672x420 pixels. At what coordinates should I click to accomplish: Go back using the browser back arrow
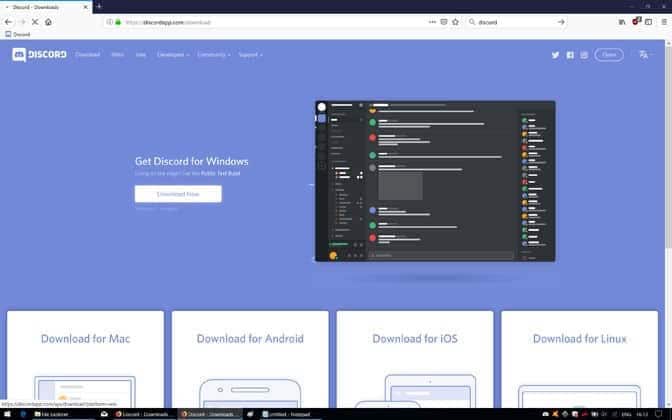click(9, 22)
